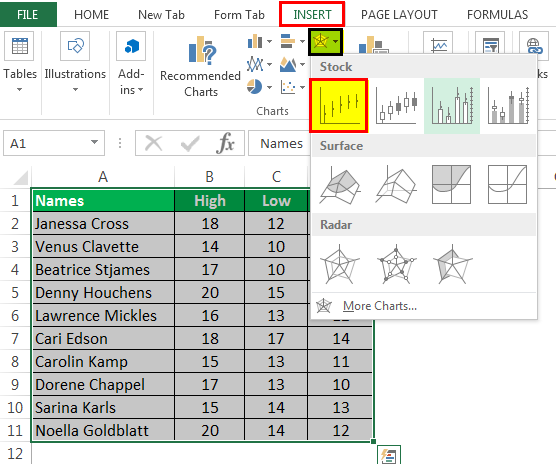Image resolution: width=556 pixels, height=464 pixels.
Task: Click the Insert Pie chart icon
Action: pyautogui.click(x=254, y=87)
